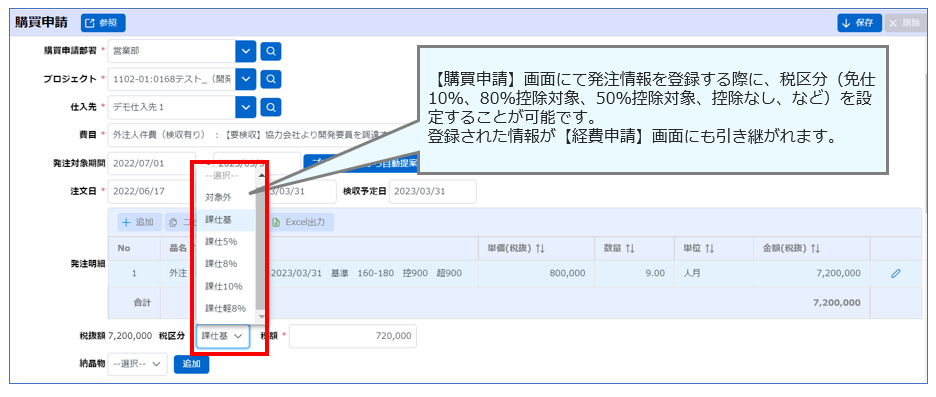The image size is (936, 397).
Task: Choose the highlighted 課仕基 list option
Action: point(226,220)
